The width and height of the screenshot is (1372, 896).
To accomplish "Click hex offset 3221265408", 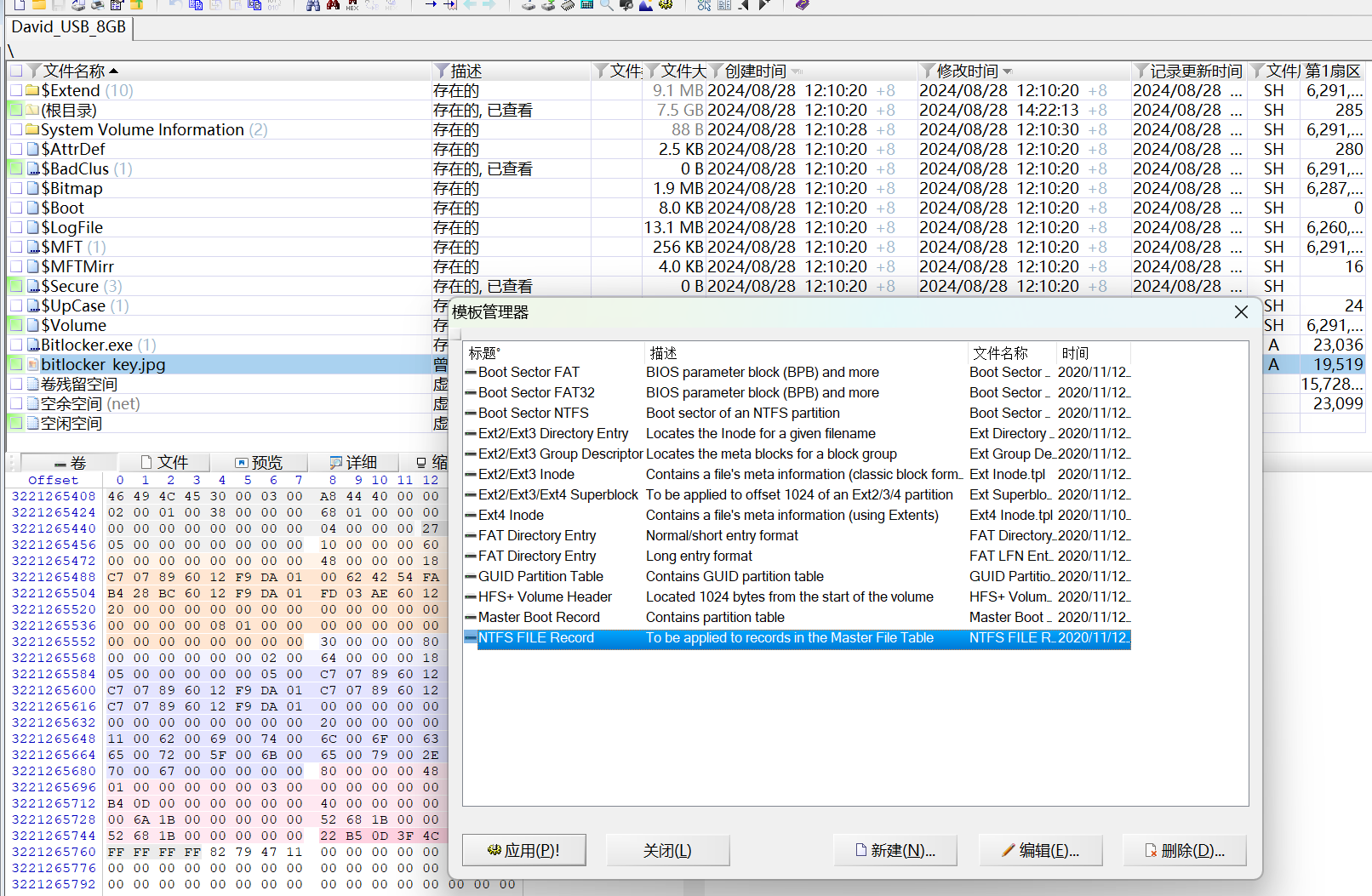I will tap(54, 496).
